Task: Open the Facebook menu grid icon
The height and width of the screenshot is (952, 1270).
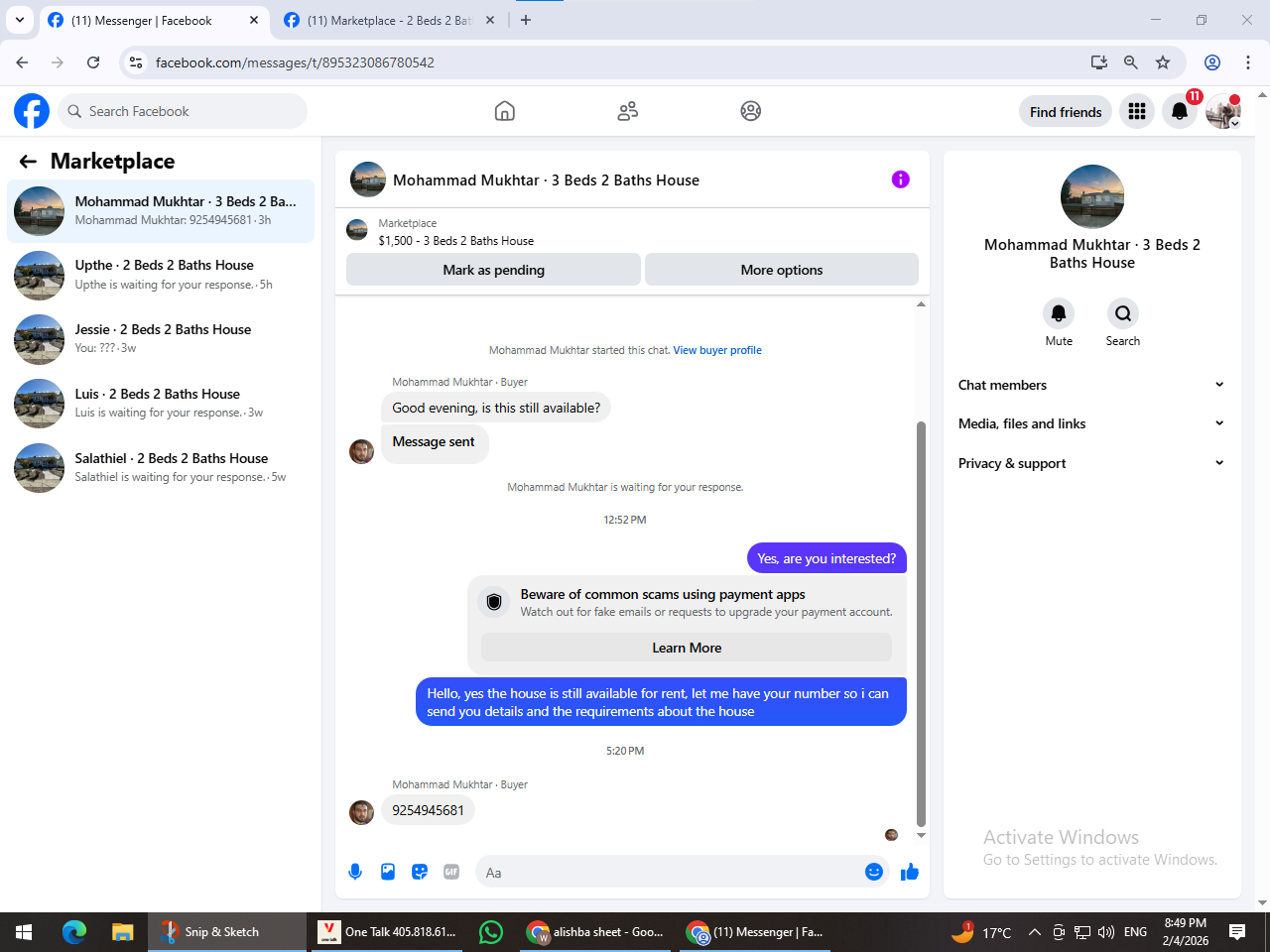Action: 1137,111
